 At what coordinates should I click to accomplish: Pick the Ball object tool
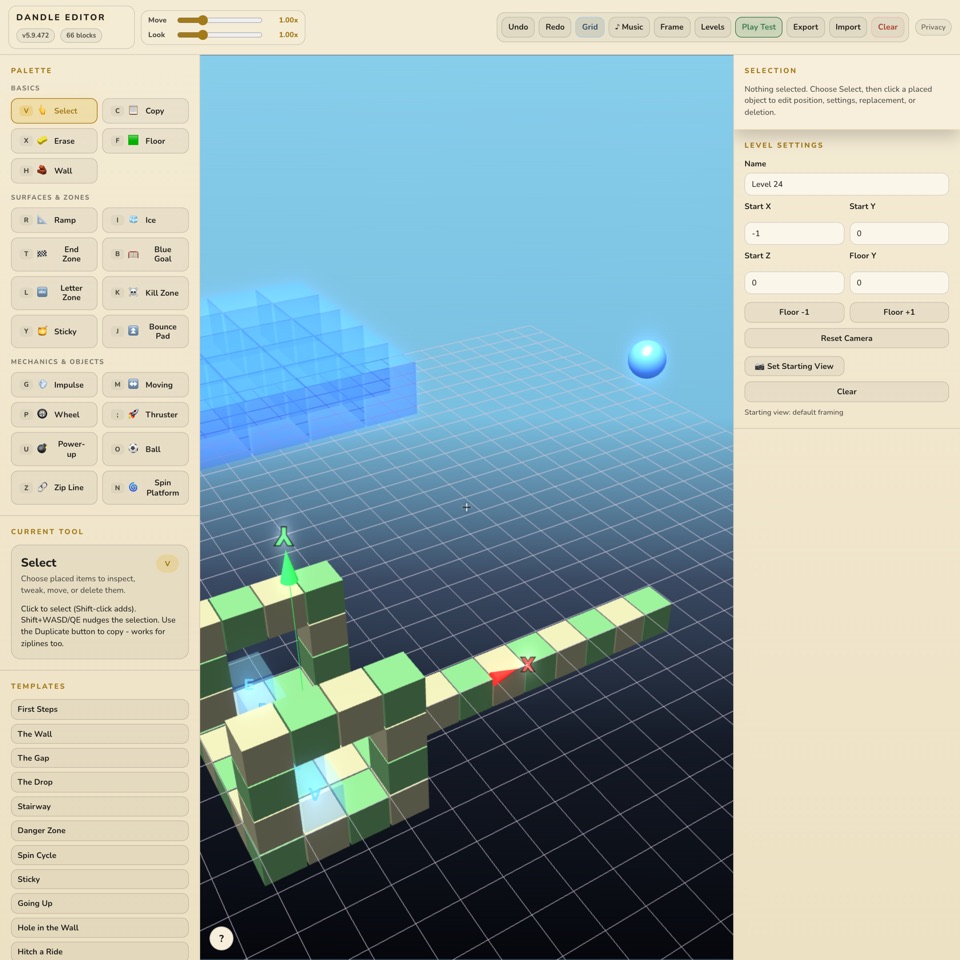(x=145, y=449)
